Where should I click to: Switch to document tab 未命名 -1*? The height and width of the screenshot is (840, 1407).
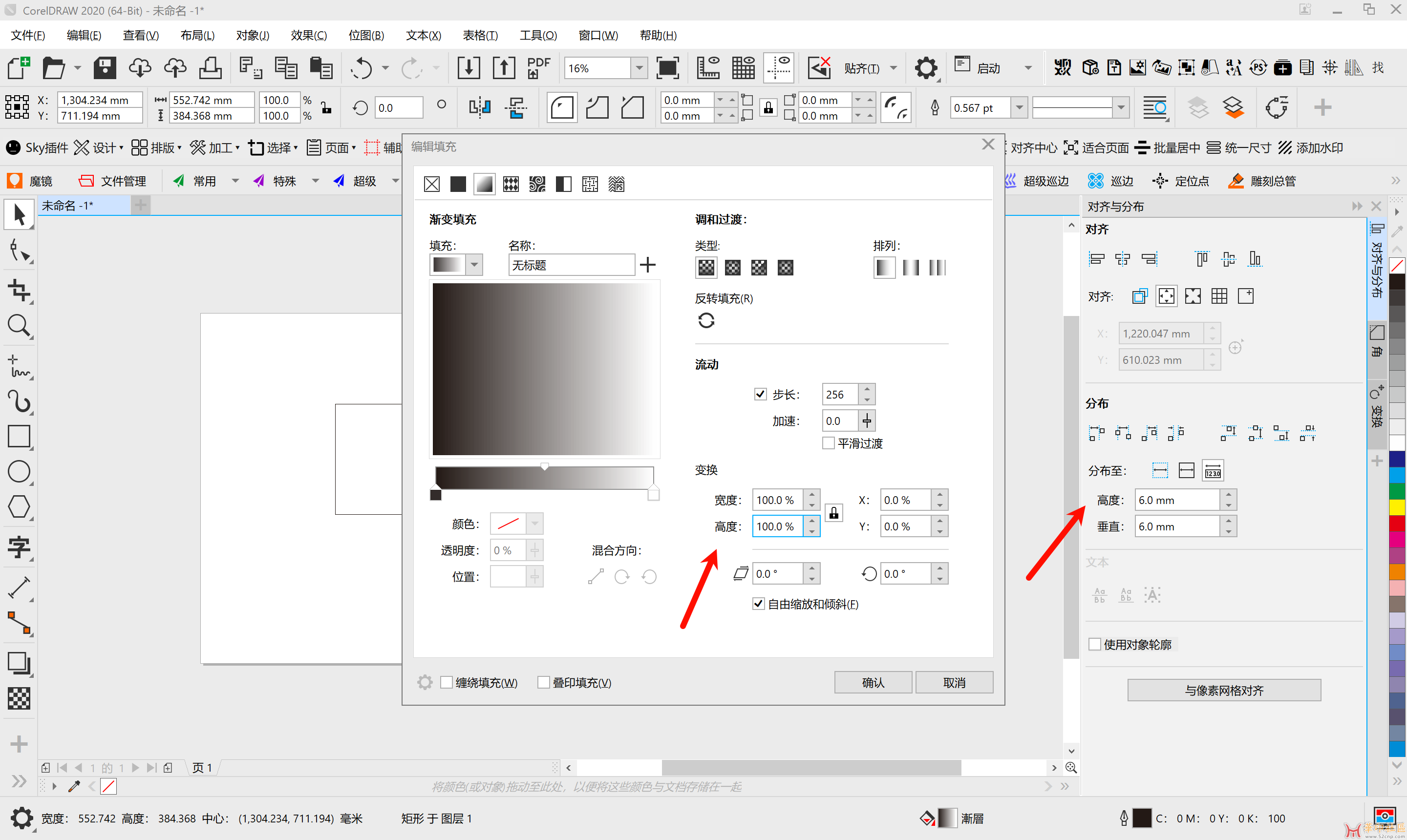click(x=84, y=206)
